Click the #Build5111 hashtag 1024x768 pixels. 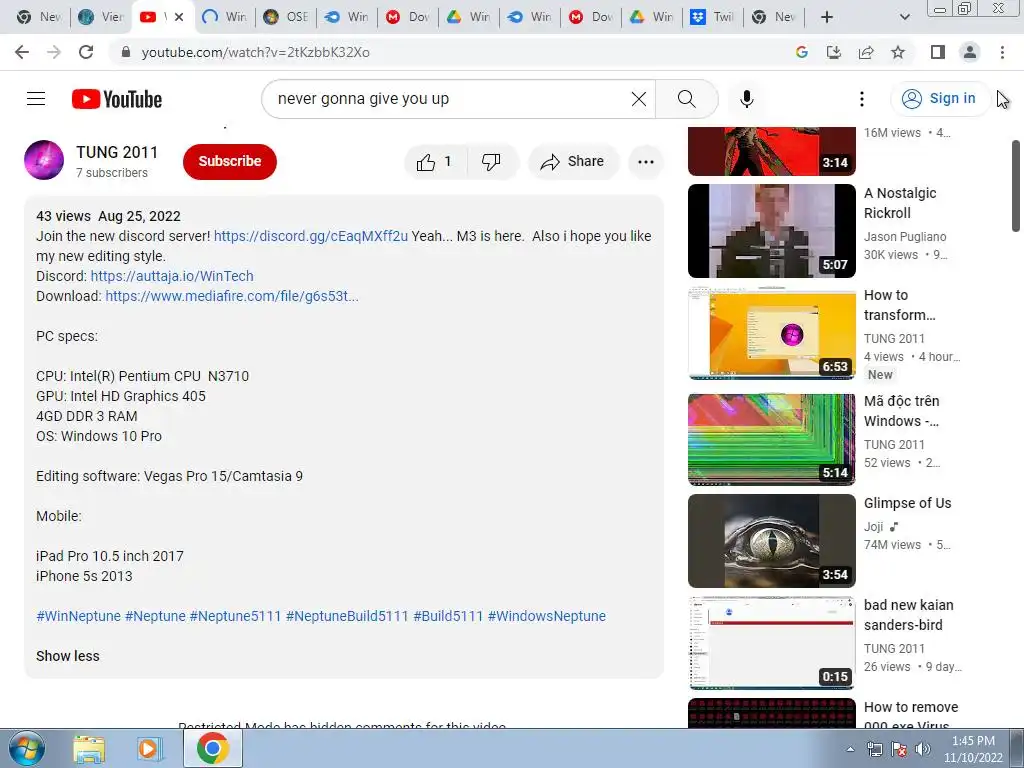pos(448,616)
